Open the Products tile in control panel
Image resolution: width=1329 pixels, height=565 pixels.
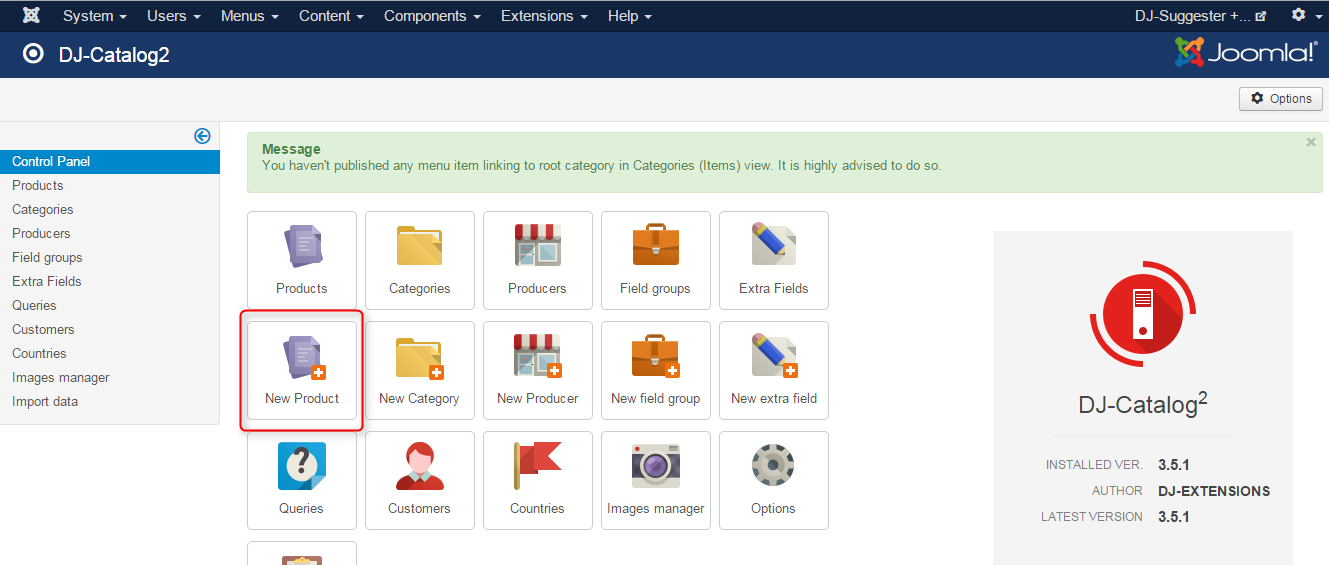coord(302,260)
